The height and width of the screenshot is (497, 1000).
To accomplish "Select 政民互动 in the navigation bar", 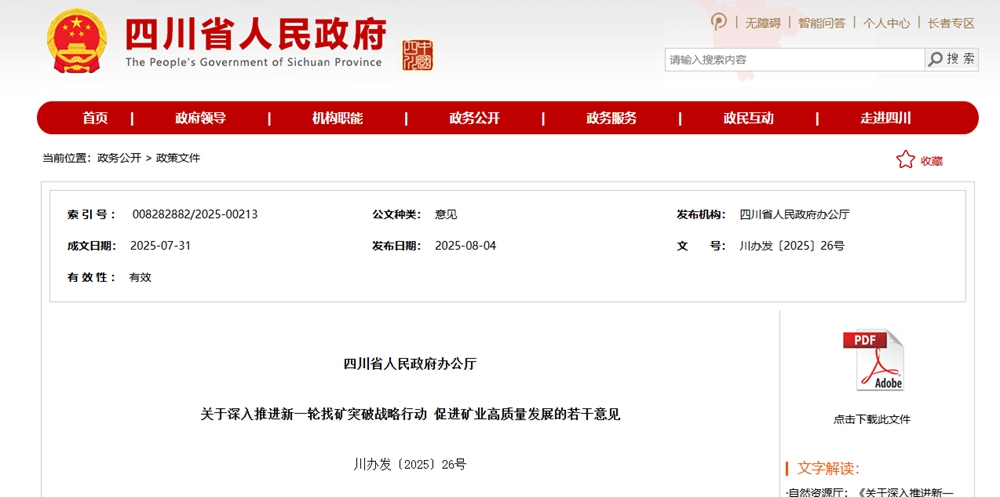I will [748, 118].
